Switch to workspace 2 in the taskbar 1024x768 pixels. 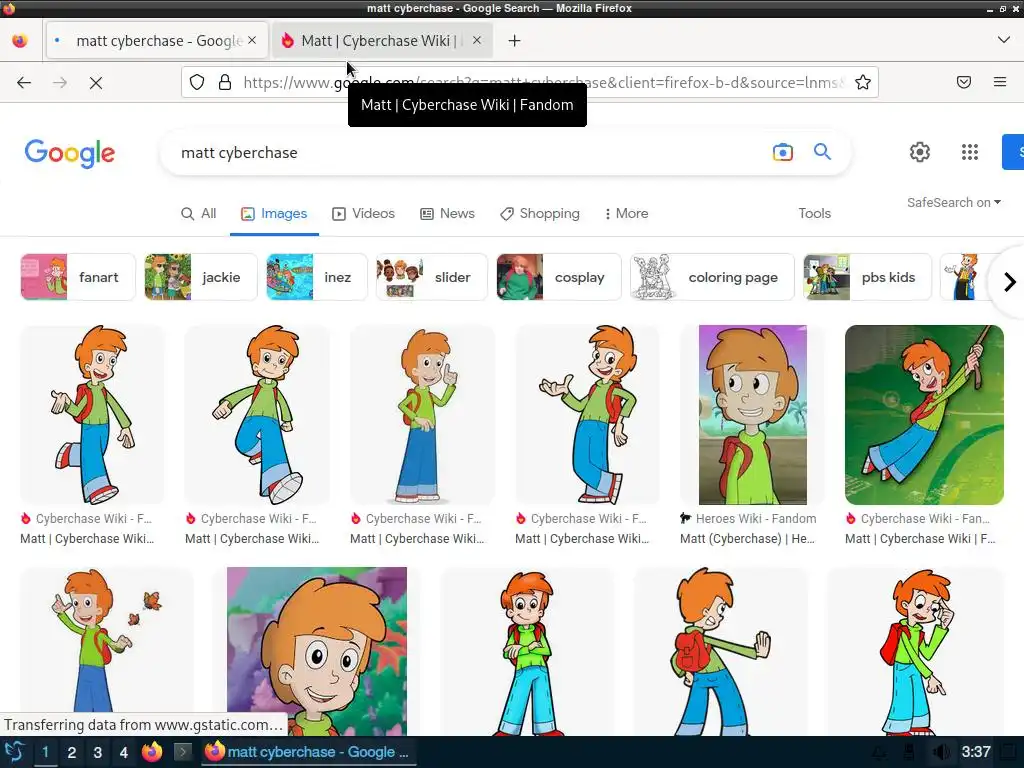pyautogui.click(x=72, y=752)
